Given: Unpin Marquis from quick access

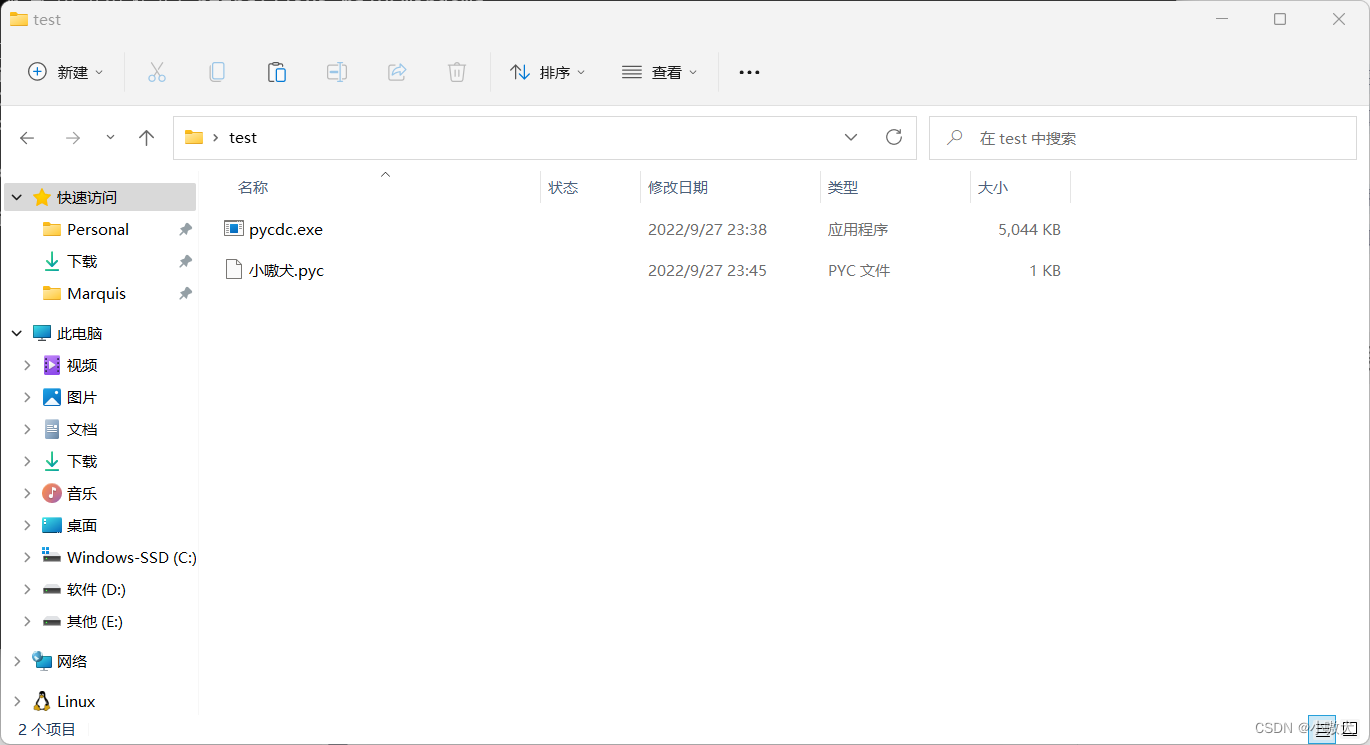Looking at the screenshot, I should click(185, 293).
